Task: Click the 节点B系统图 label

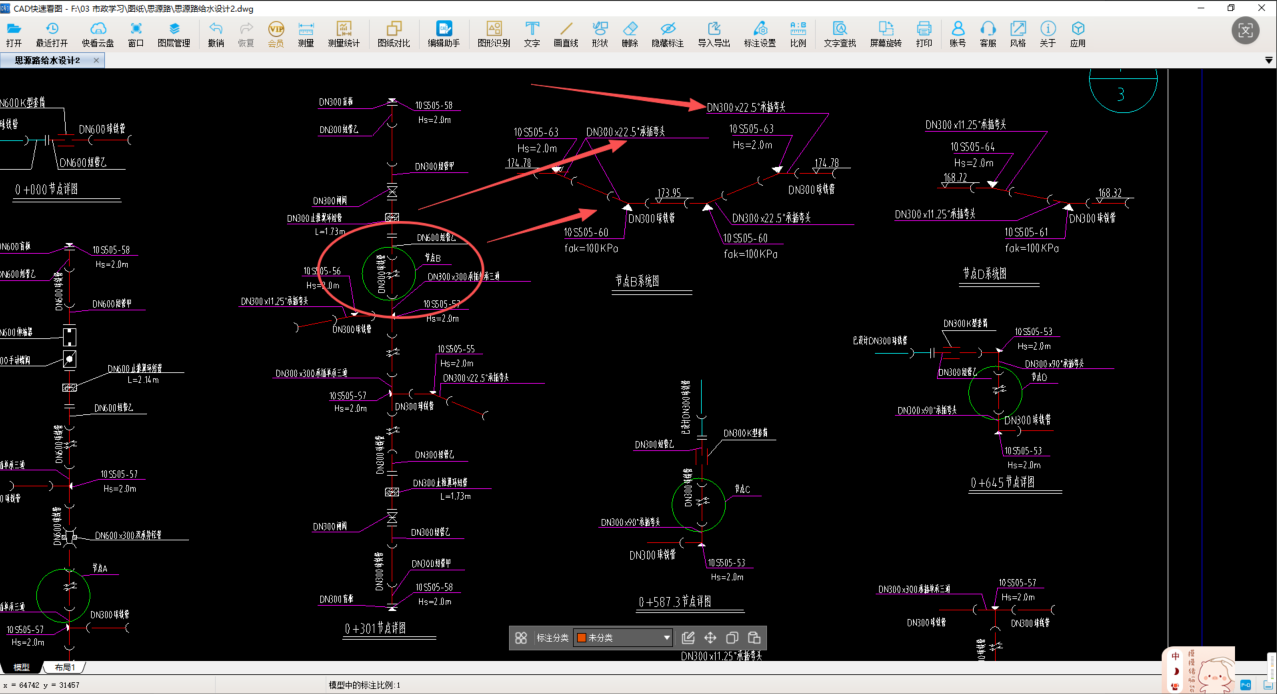Action: (x=637, y=282)
